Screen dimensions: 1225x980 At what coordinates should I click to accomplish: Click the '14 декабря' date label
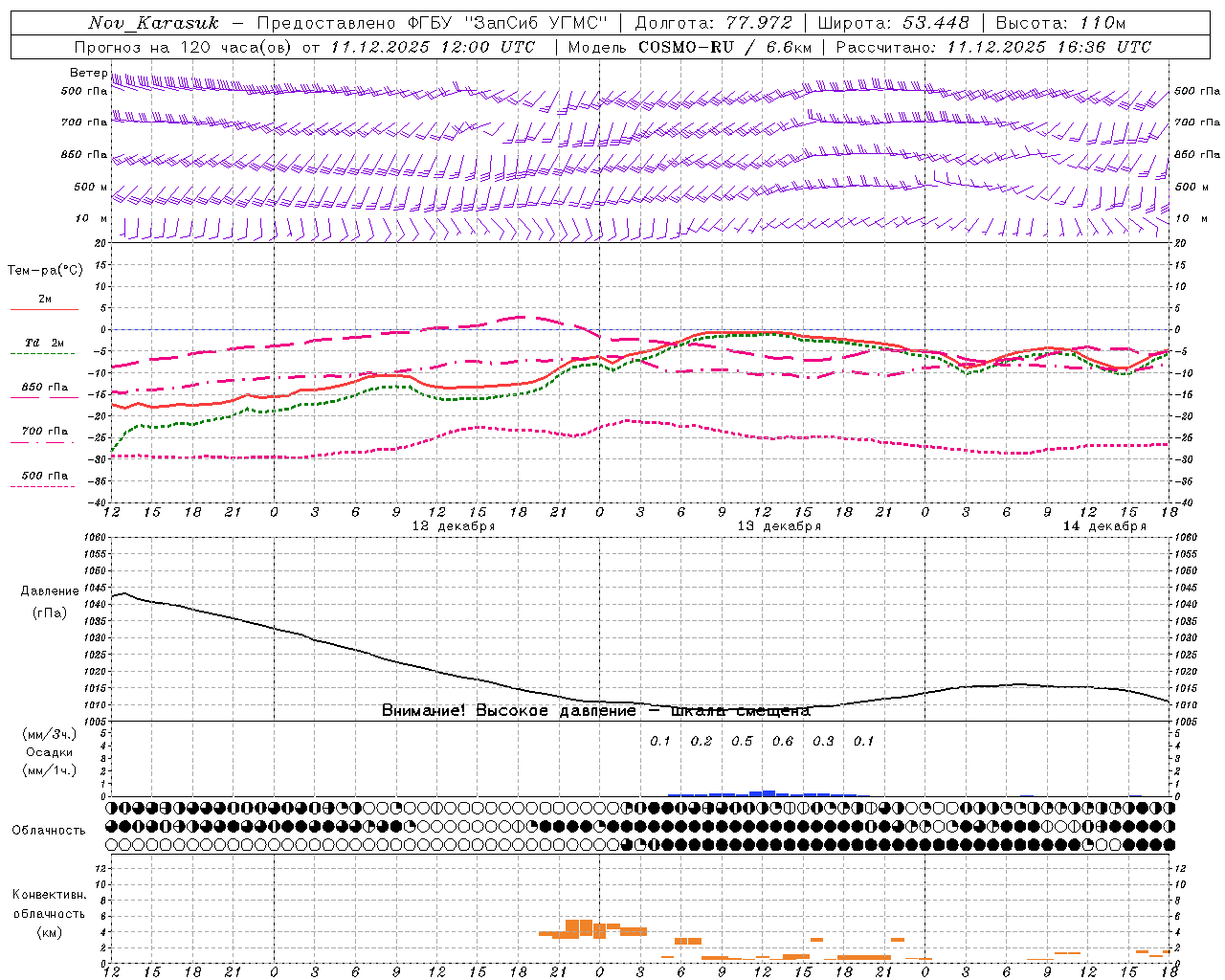coord(1104,526)
